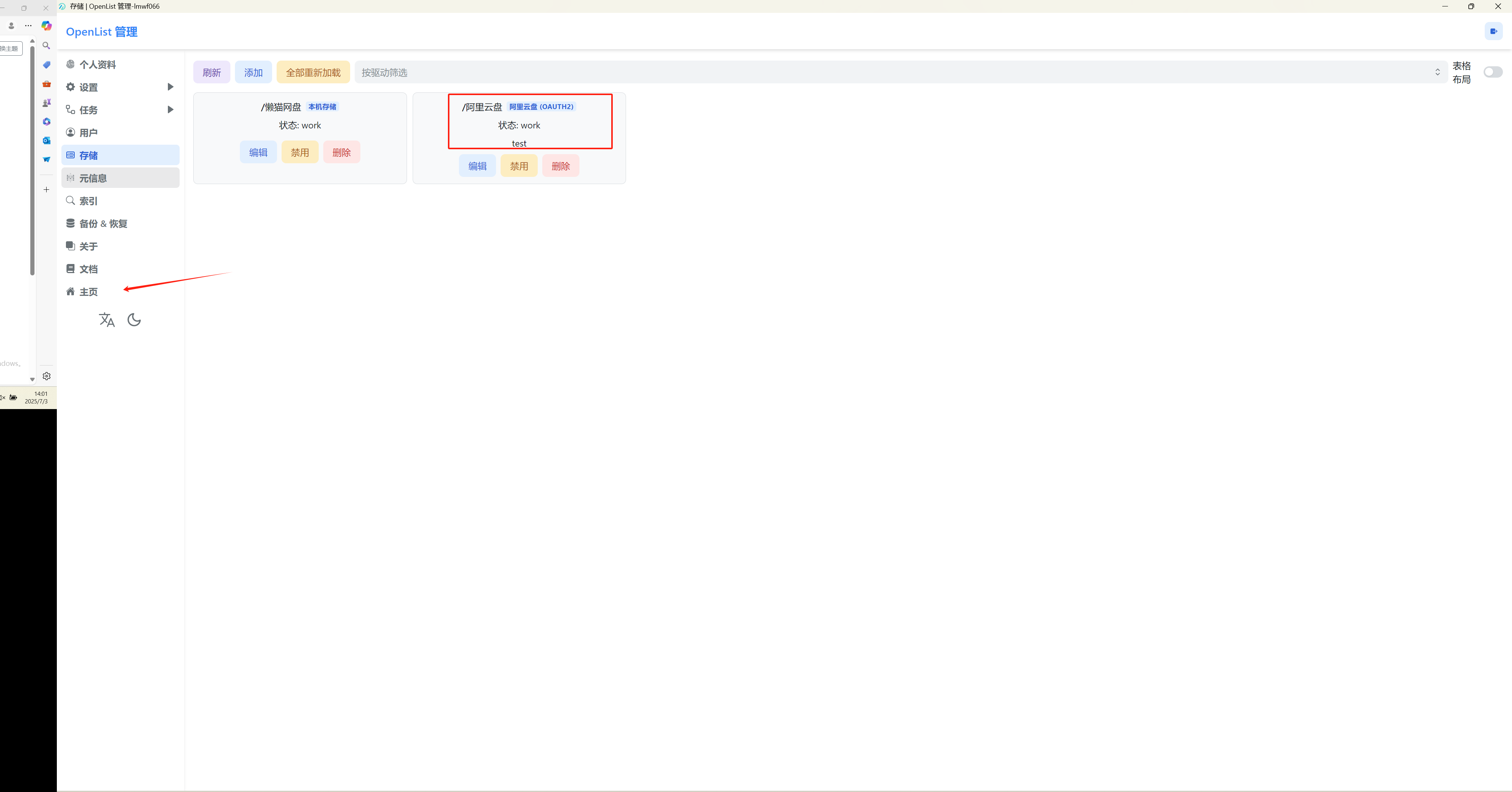
Task: Toggle the 表格布局 table layout switch
Action: (1493, 72)
